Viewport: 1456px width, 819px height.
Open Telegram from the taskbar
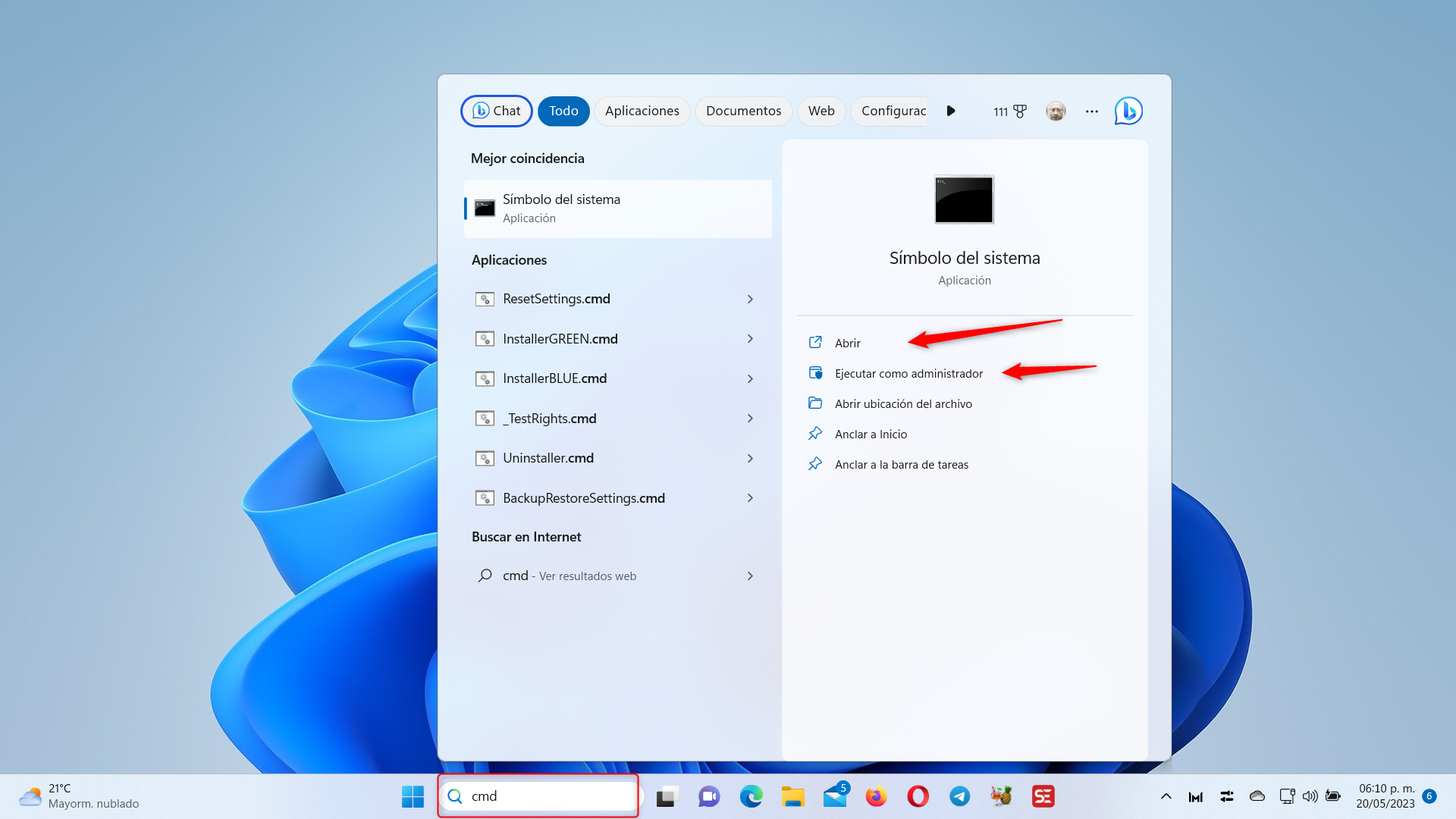click(959, 796)
